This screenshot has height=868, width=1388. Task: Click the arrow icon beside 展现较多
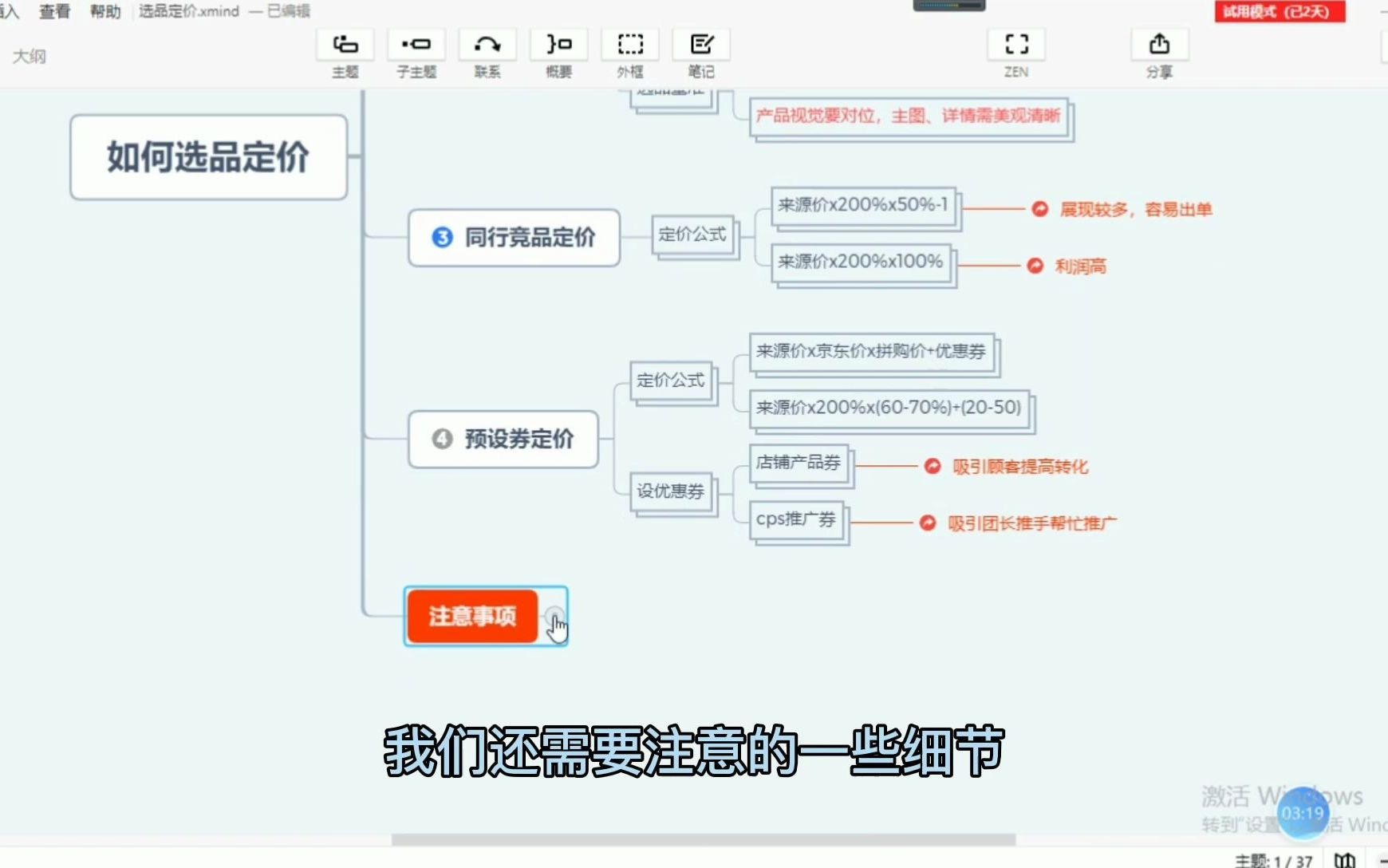tap(1040, 209)
